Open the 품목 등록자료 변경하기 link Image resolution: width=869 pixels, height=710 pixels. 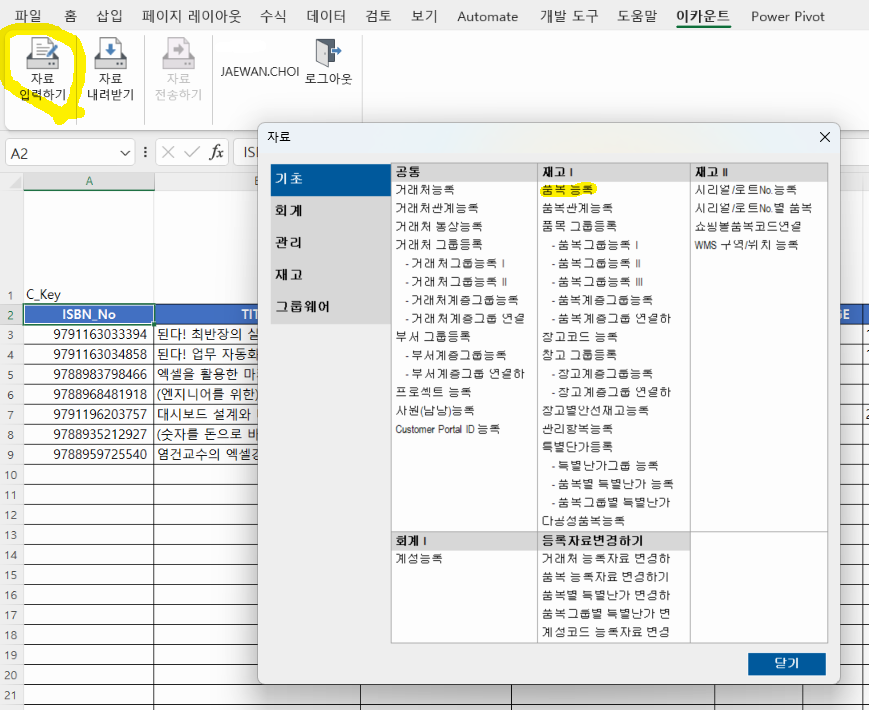click(606, 577)
